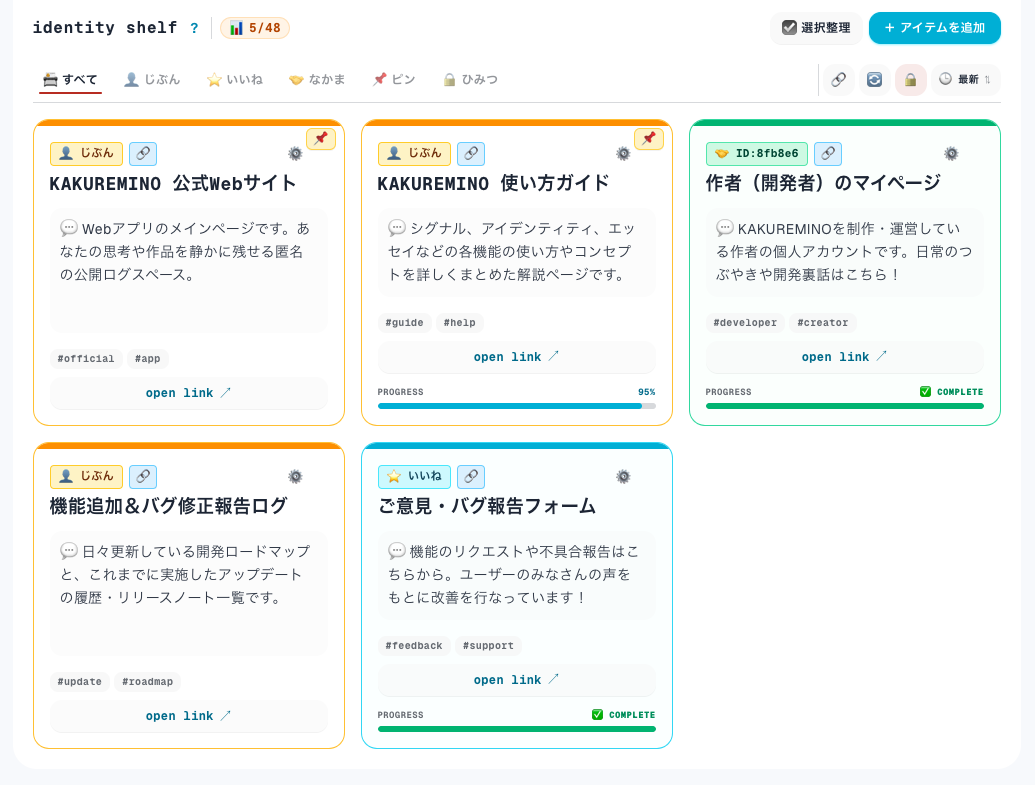Screen dimensions: 1035x785
Task: Open link of ご意見・バグ報告フォーム card
Action: [x=517, y=680]
